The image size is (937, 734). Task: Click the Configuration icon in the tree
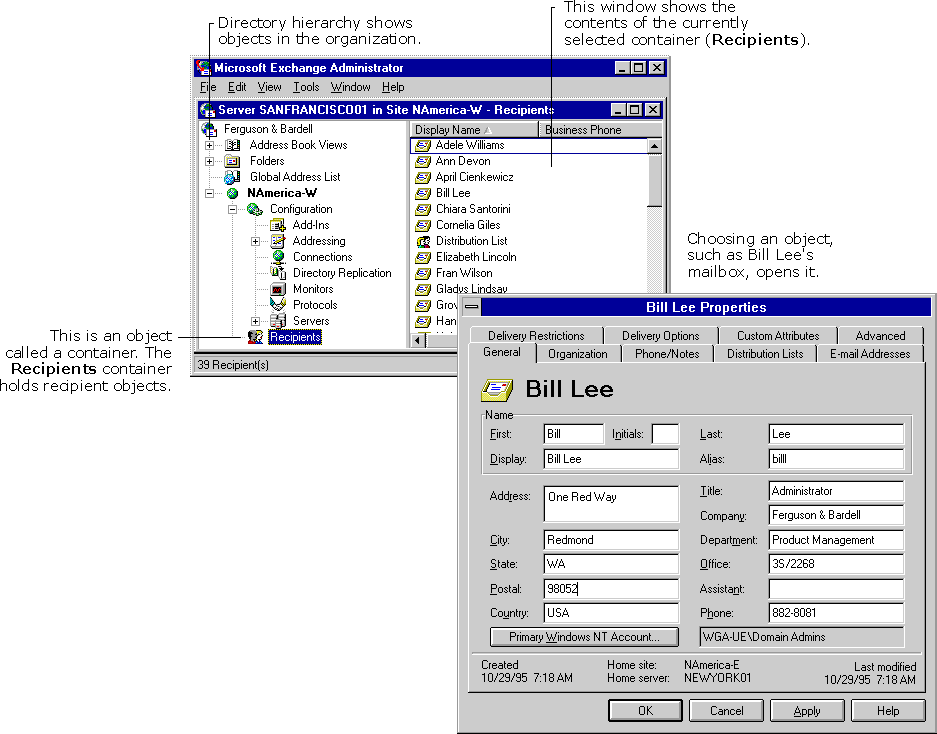255,209
